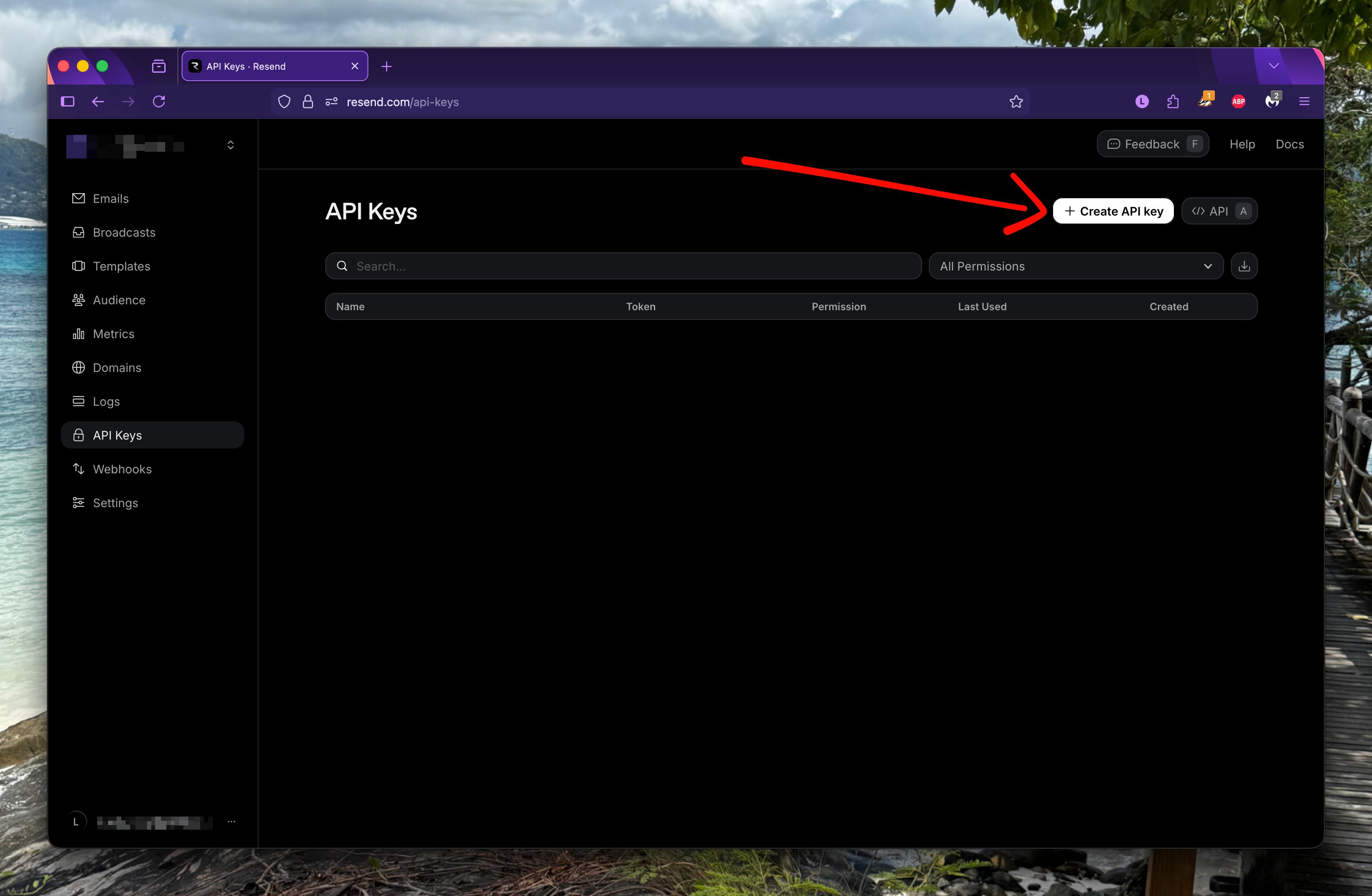View Metrics from the sidebar
Image resolution: width=1372 pixels, height=896 pixels.
pos(114,333)
